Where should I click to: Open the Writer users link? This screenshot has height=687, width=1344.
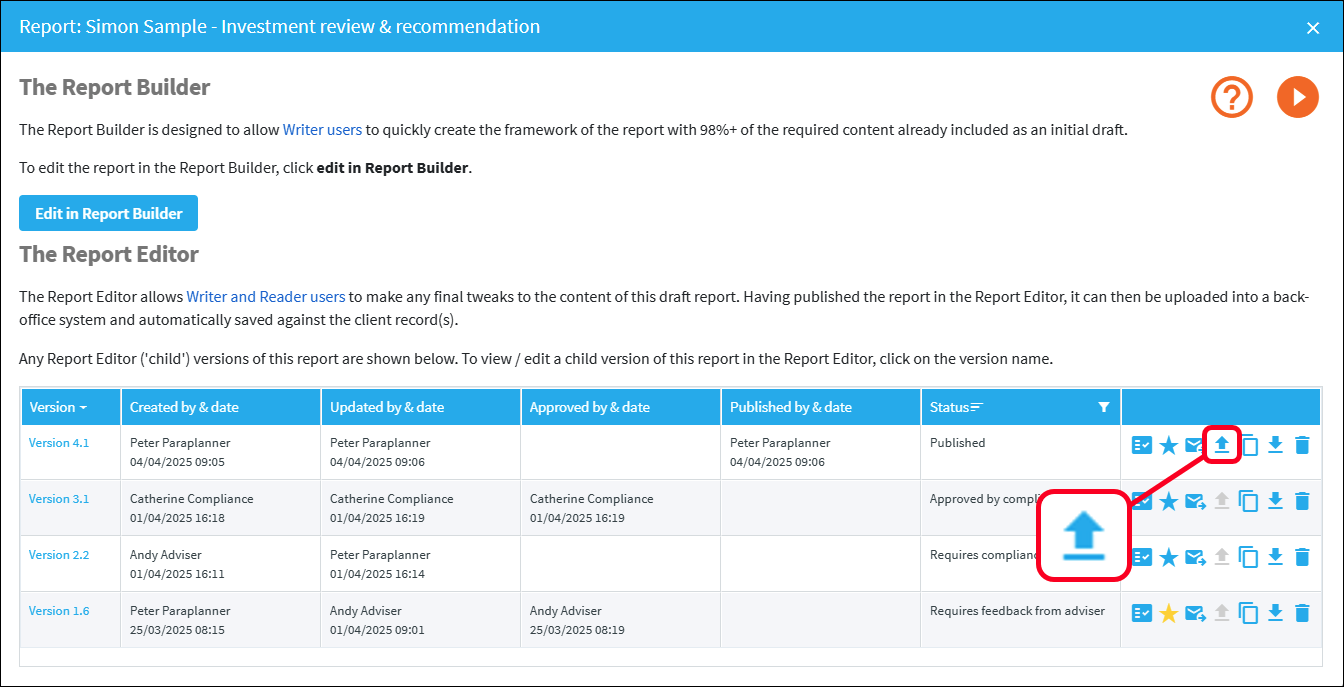click(322, 129)
